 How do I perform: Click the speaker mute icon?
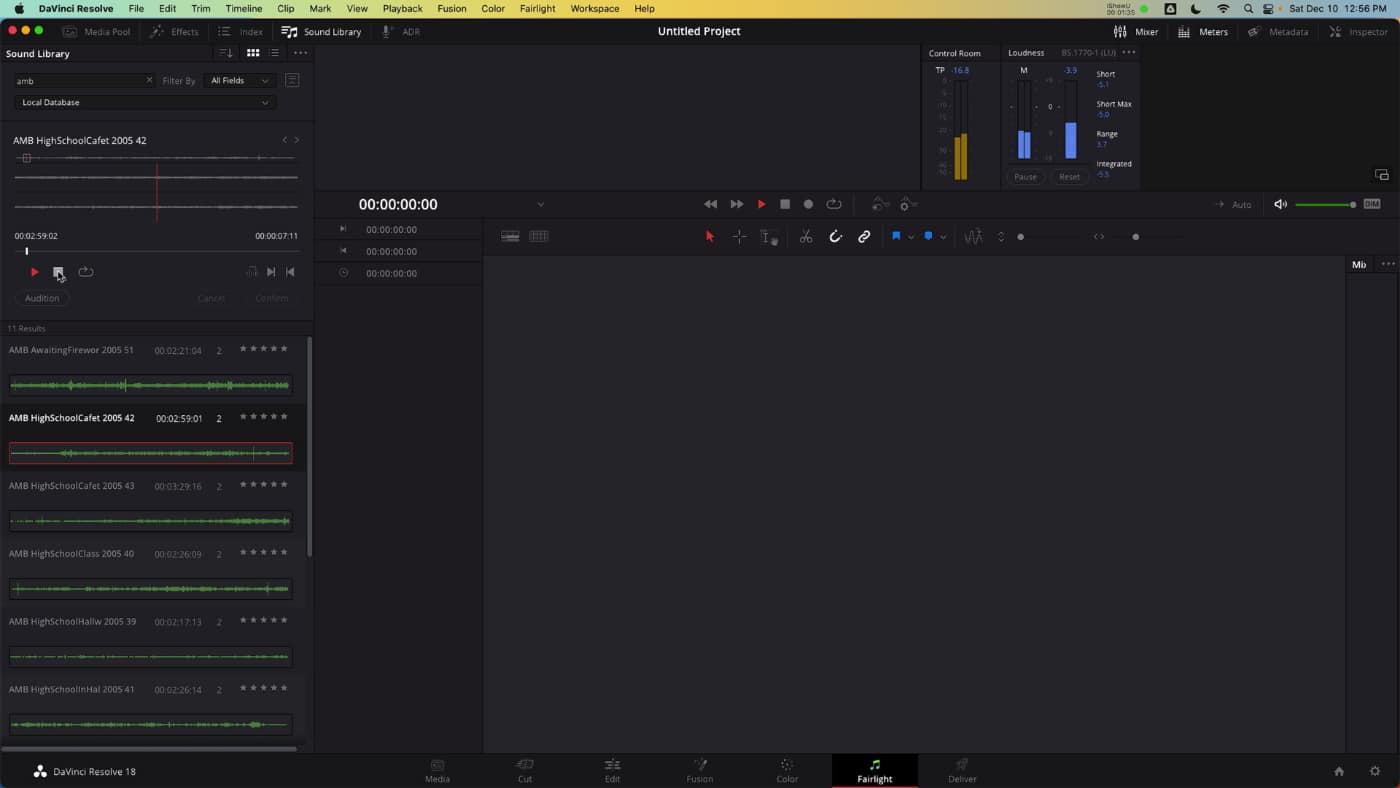pos(1280,204)
